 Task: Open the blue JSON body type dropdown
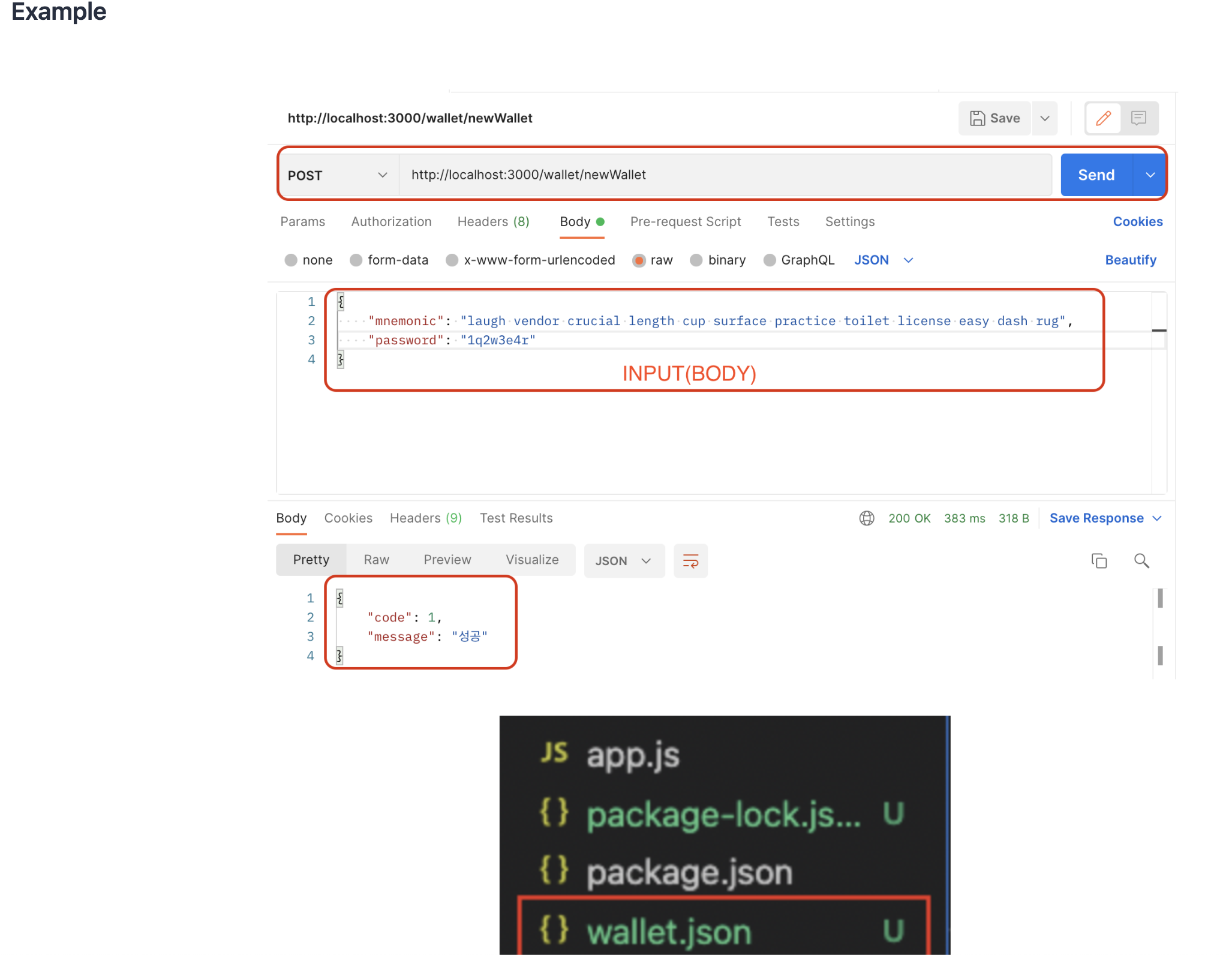[x=883, y=260]
